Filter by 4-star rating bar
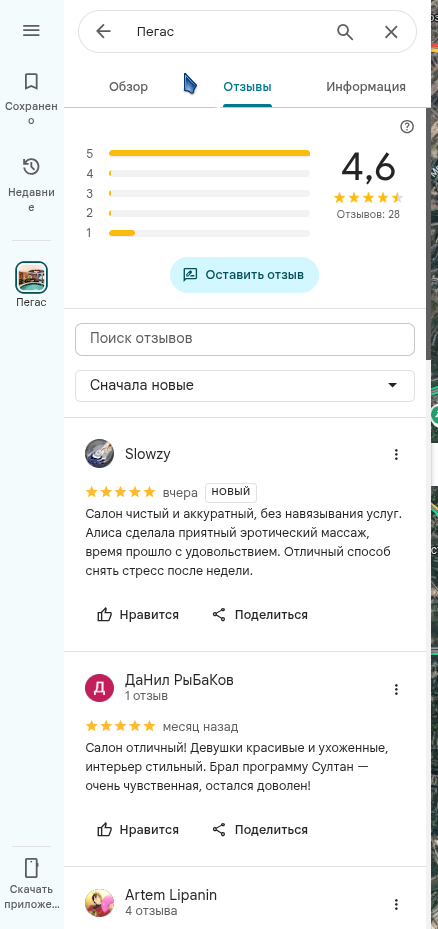 [x=198, y=174]
